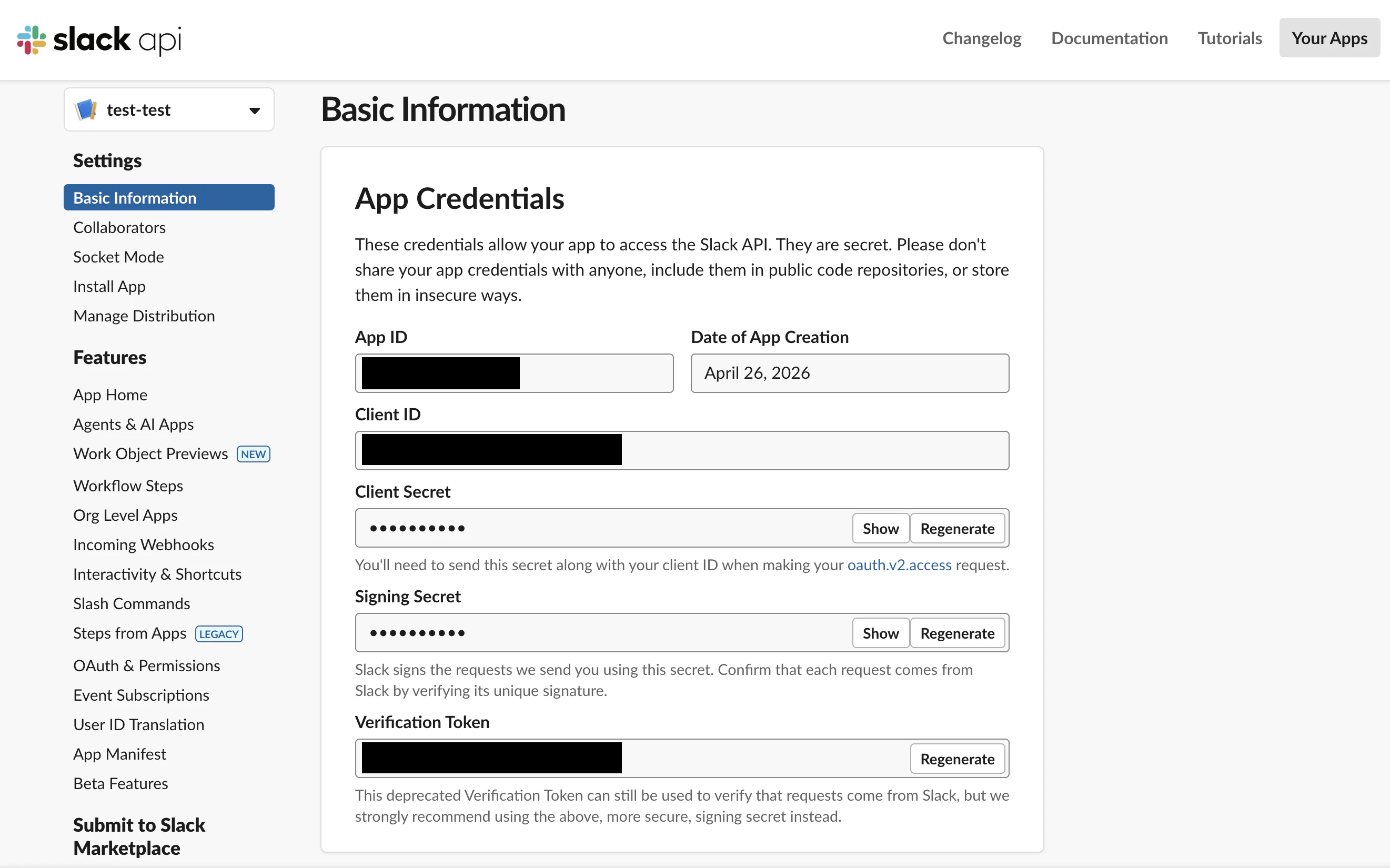
Task: Open Socket Mode settings
Action: [x=118, y=257]
